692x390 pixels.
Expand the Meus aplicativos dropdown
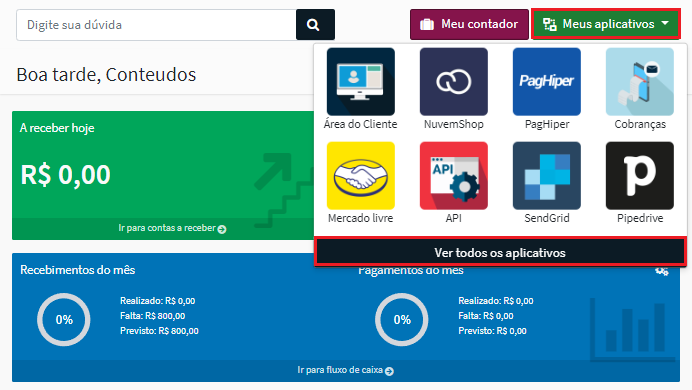point(606,24)
